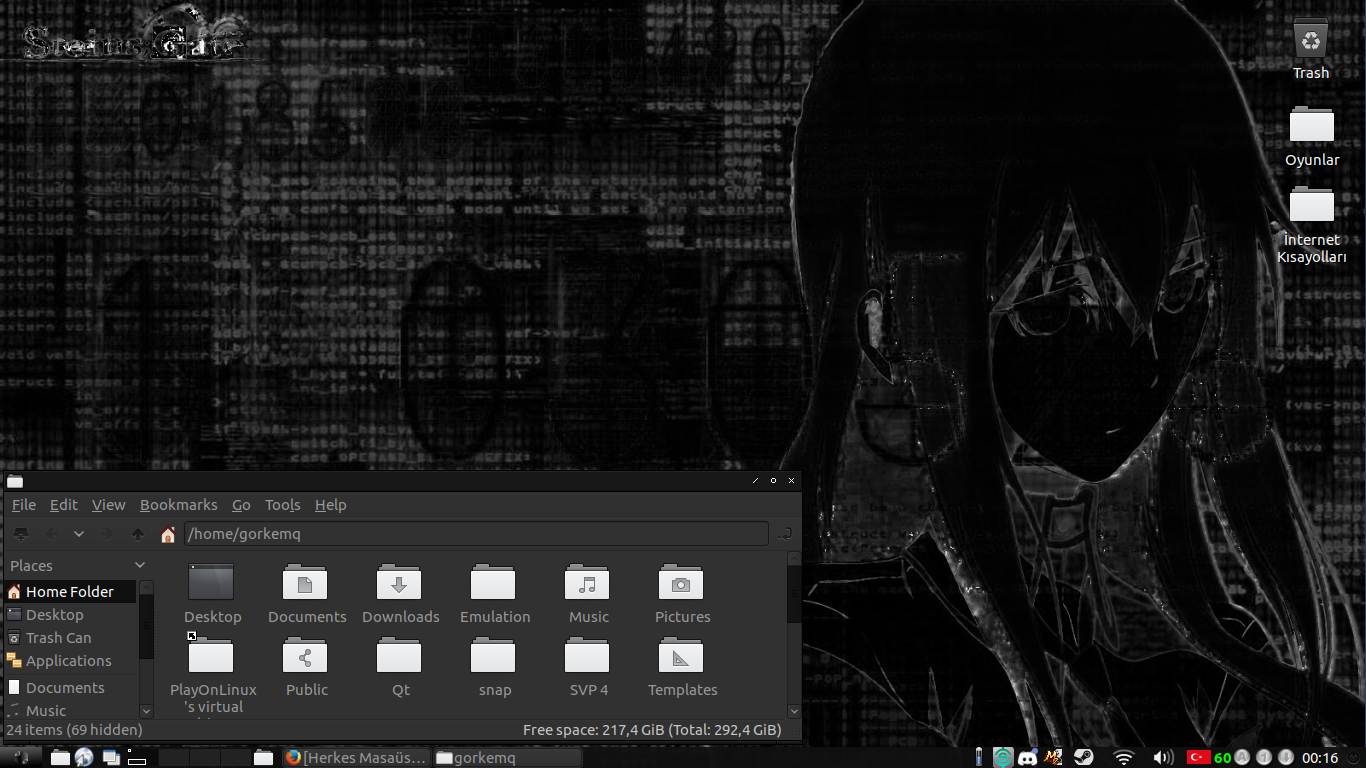Image resolution: width=1366 pixels, height=768 pixels.
Task: Click the free space status text
Action: (x=652, y=730)
